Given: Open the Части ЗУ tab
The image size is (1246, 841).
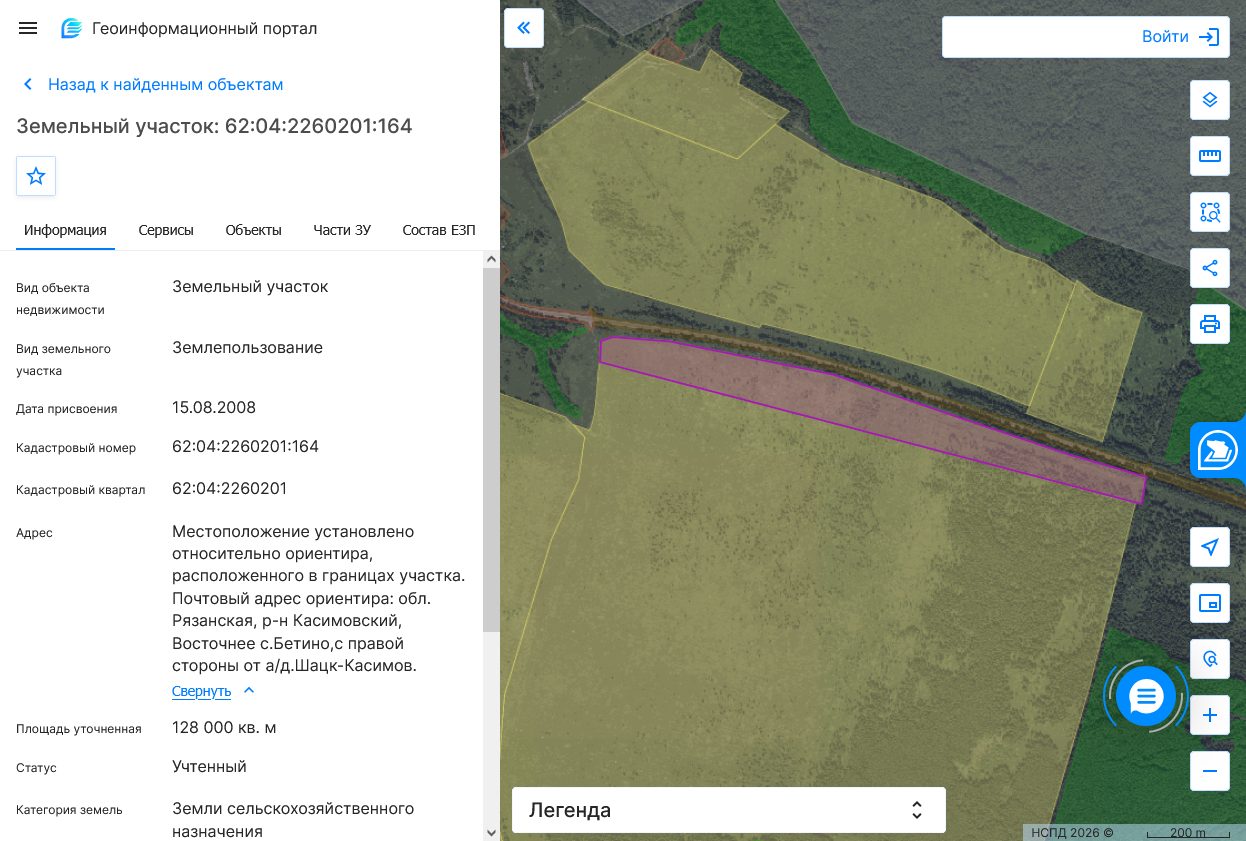Looking at the screenshot, I should (342, 230).
